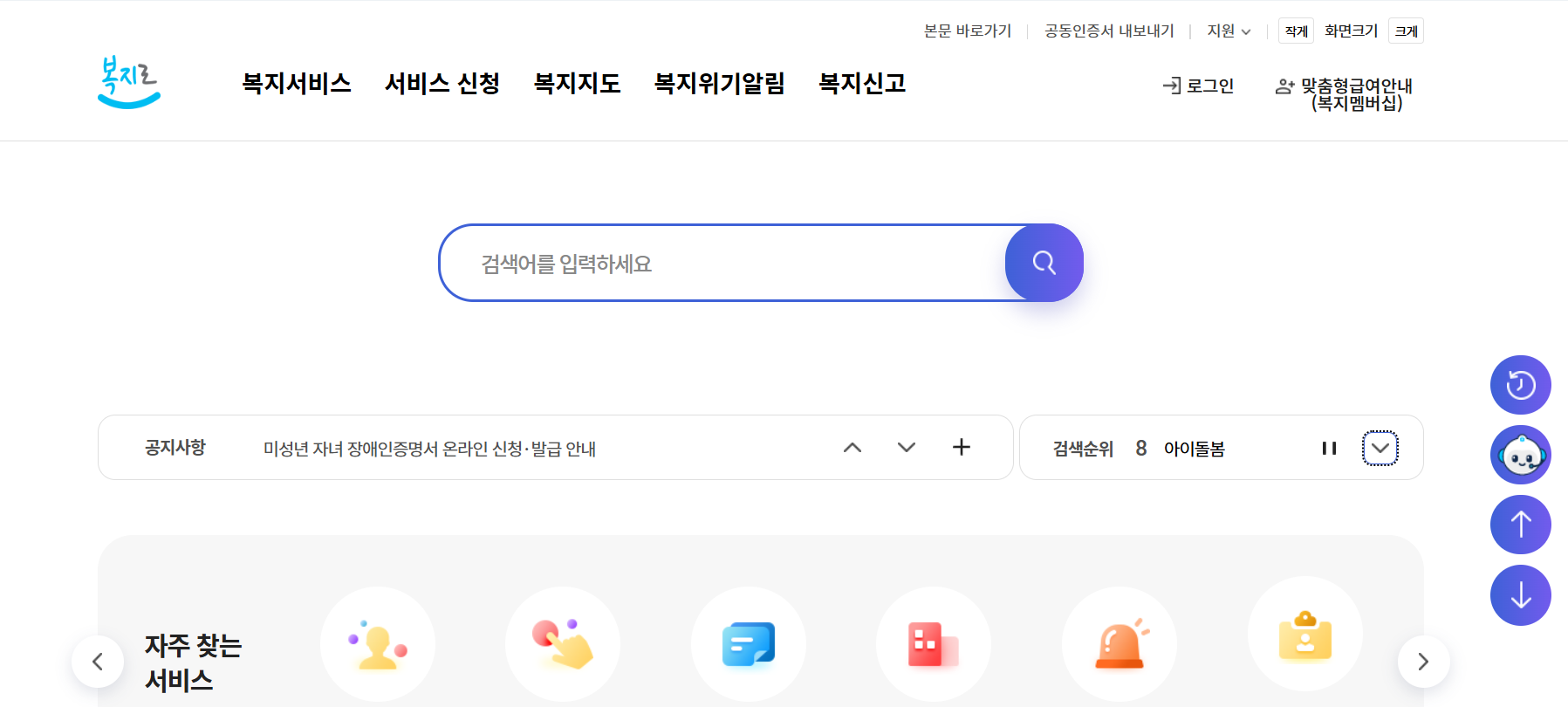Open the 미성년 자녀 장애인증명서 notice
Screen dimensions: 1568x707
coord(429,449)
